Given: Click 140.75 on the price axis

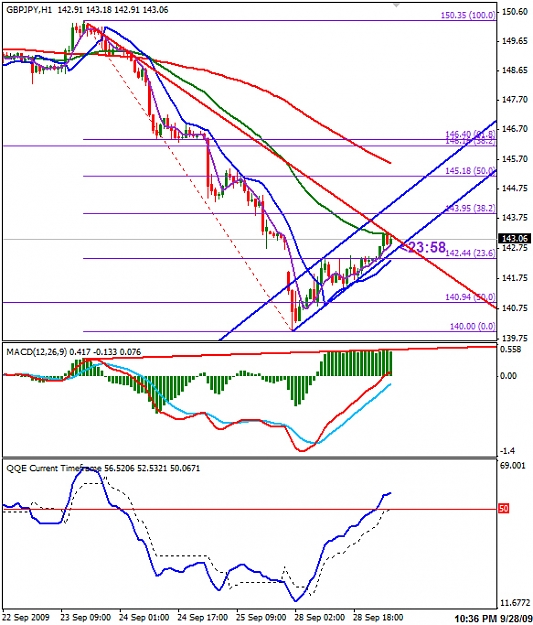Looking at the screenshot, I should coord(515,308).
